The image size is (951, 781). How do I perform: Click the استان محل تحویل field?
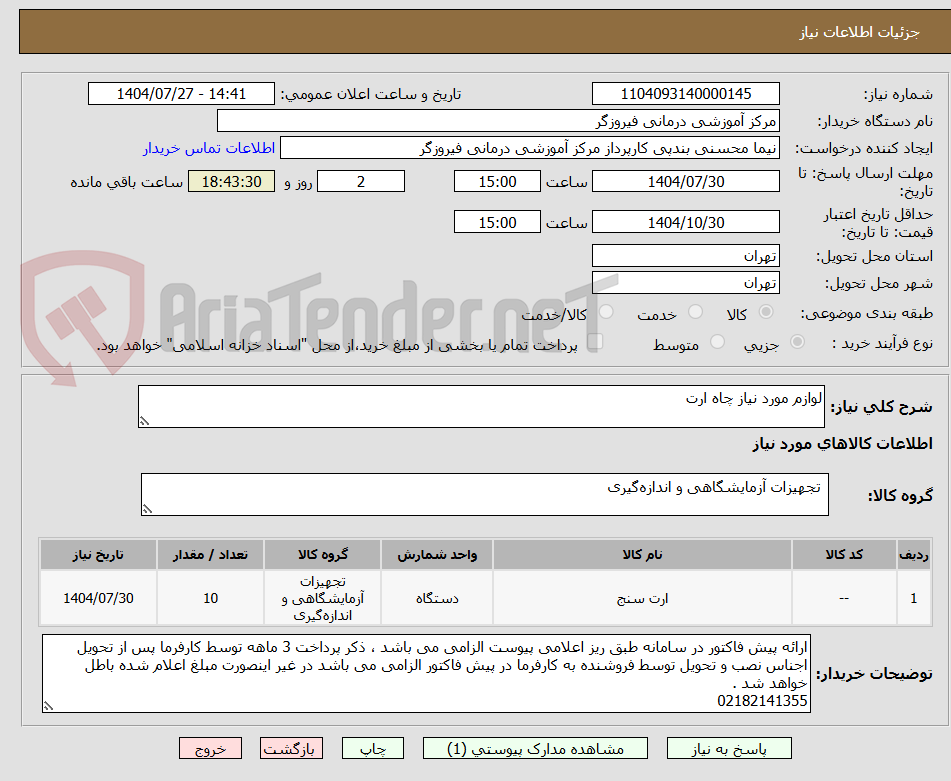click(x=685, y=256)
